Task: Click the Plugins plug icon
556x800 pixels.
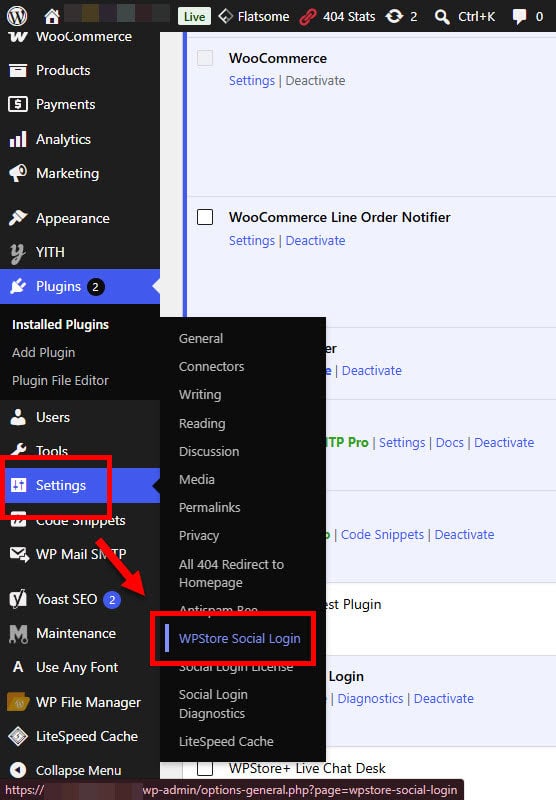Action: click(x=18, y=286)
